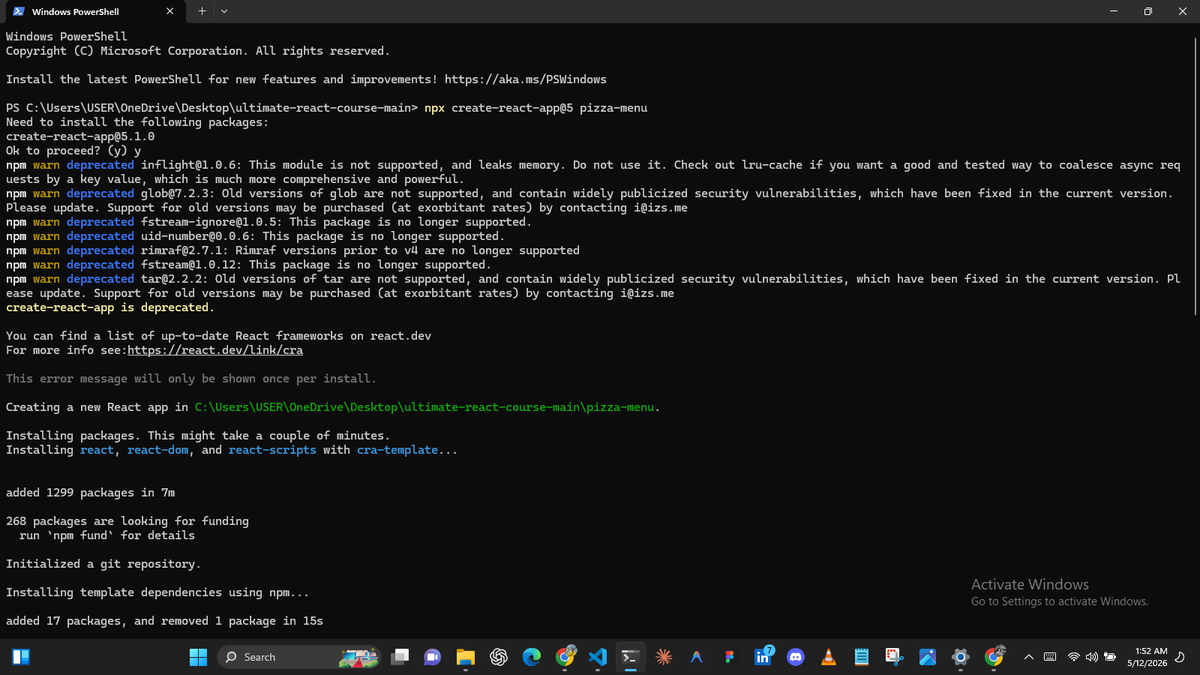Click the touch keyboard tray icon

click(1050, 657)
